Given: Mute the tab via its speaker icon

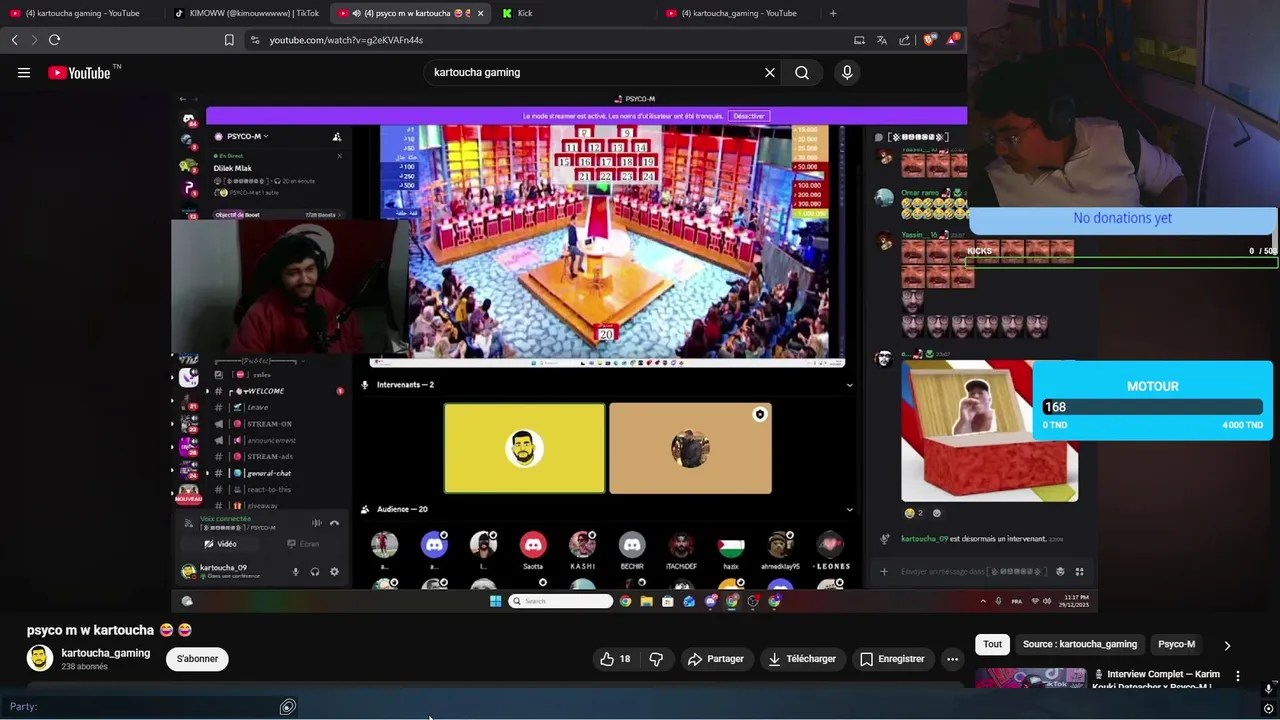Looking at the screenshot, I should coord(357,13).
